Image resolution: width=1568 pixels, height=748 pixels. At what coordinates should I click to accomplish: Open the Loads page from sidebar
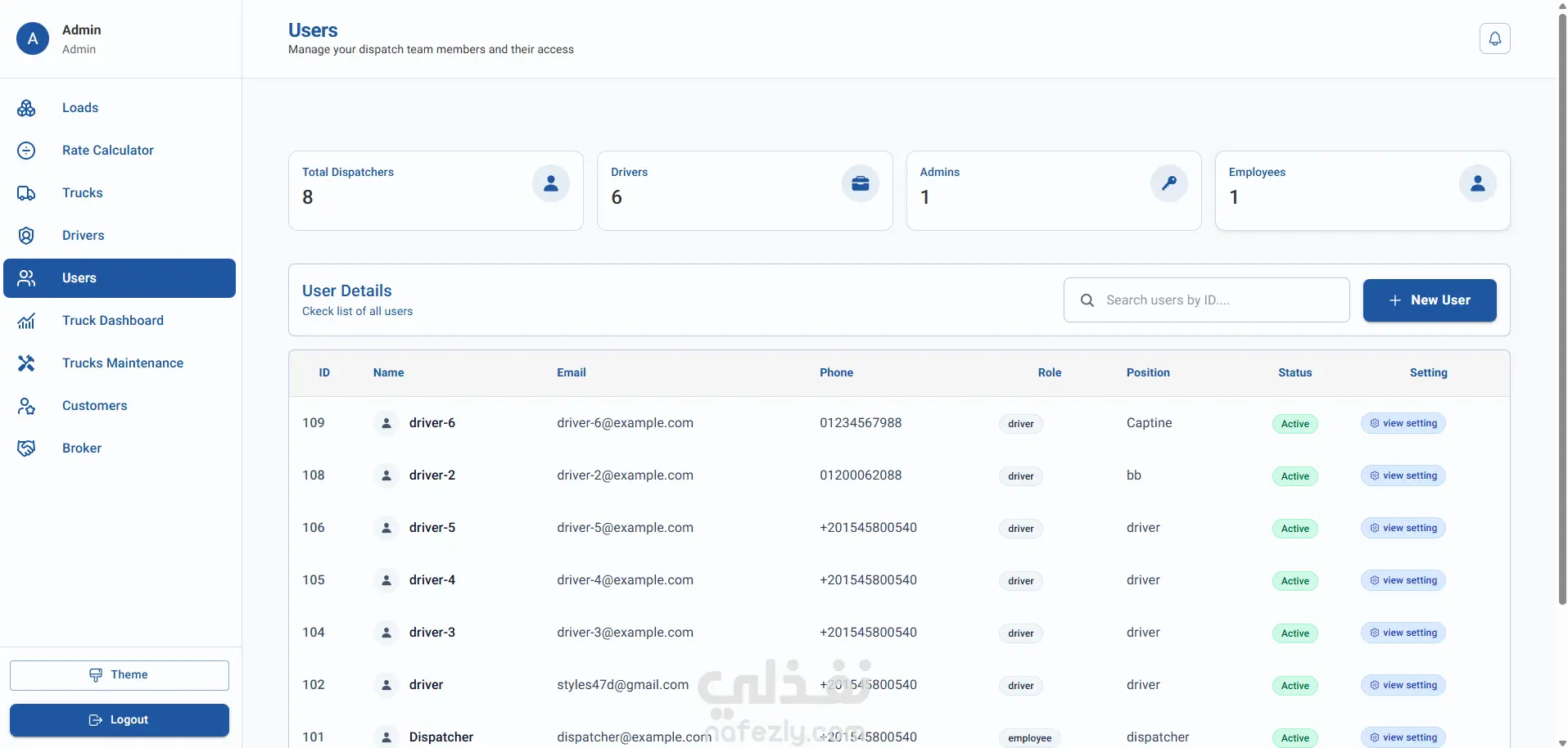120,108
